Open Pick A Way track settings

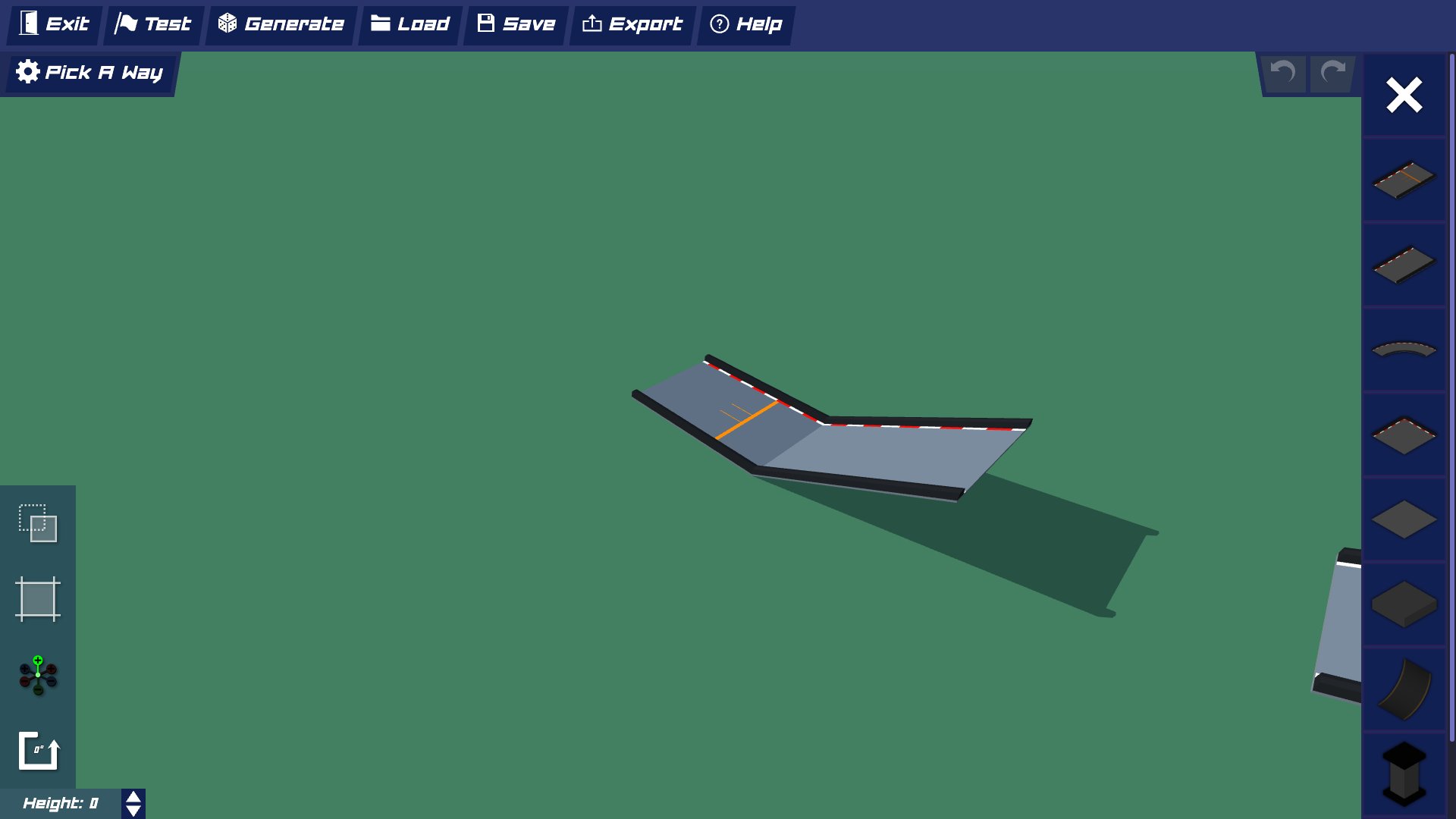[89, 73]
